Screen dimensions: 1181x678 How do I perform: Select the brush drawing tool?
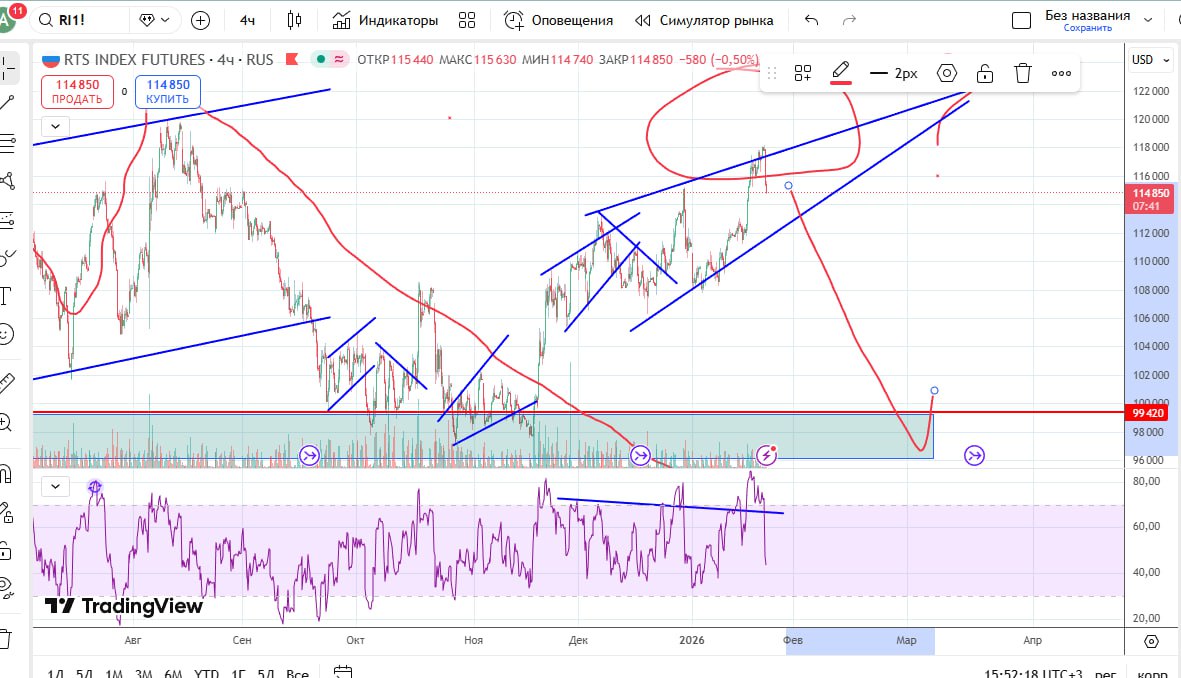[7, 258]
